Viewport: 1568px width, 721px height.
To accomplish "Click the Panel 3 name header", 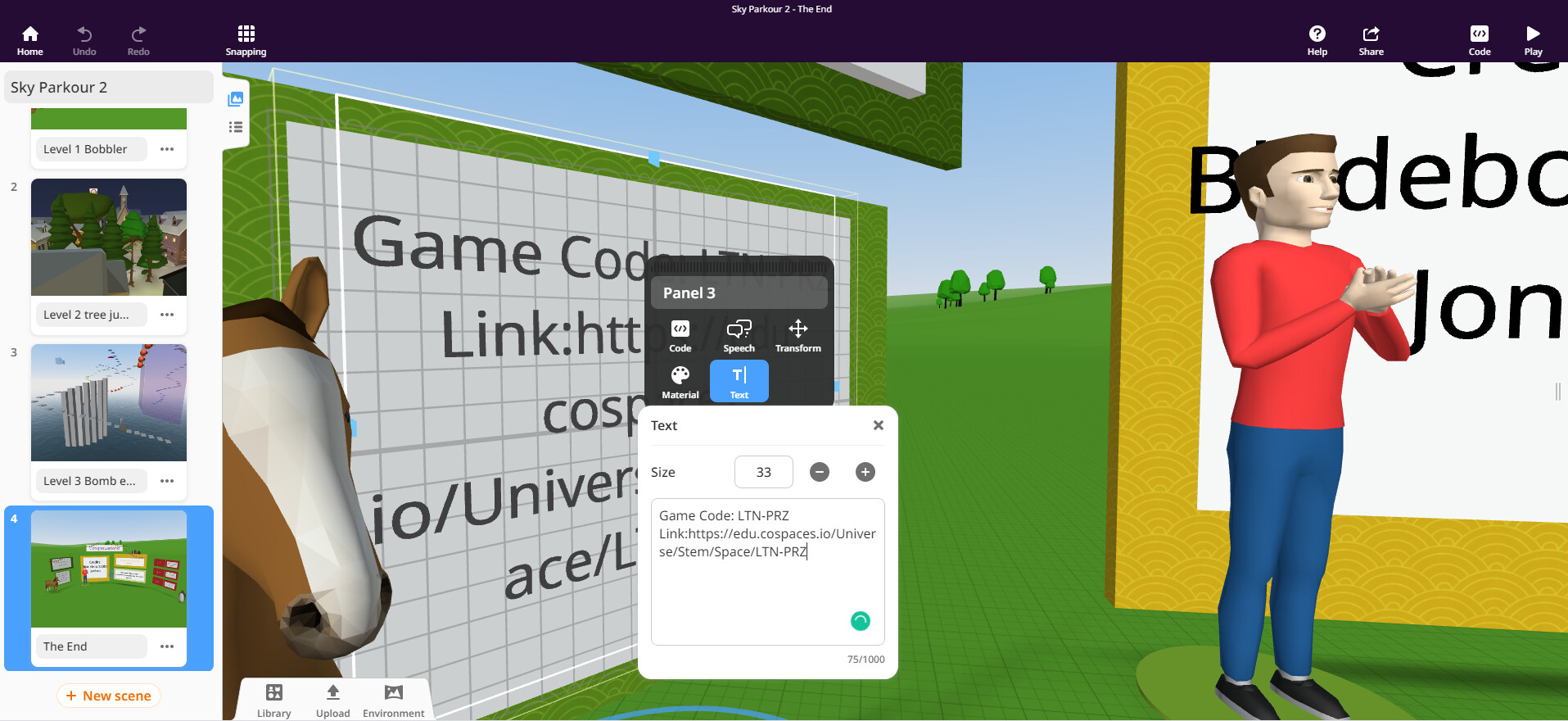I will [739, 292].
